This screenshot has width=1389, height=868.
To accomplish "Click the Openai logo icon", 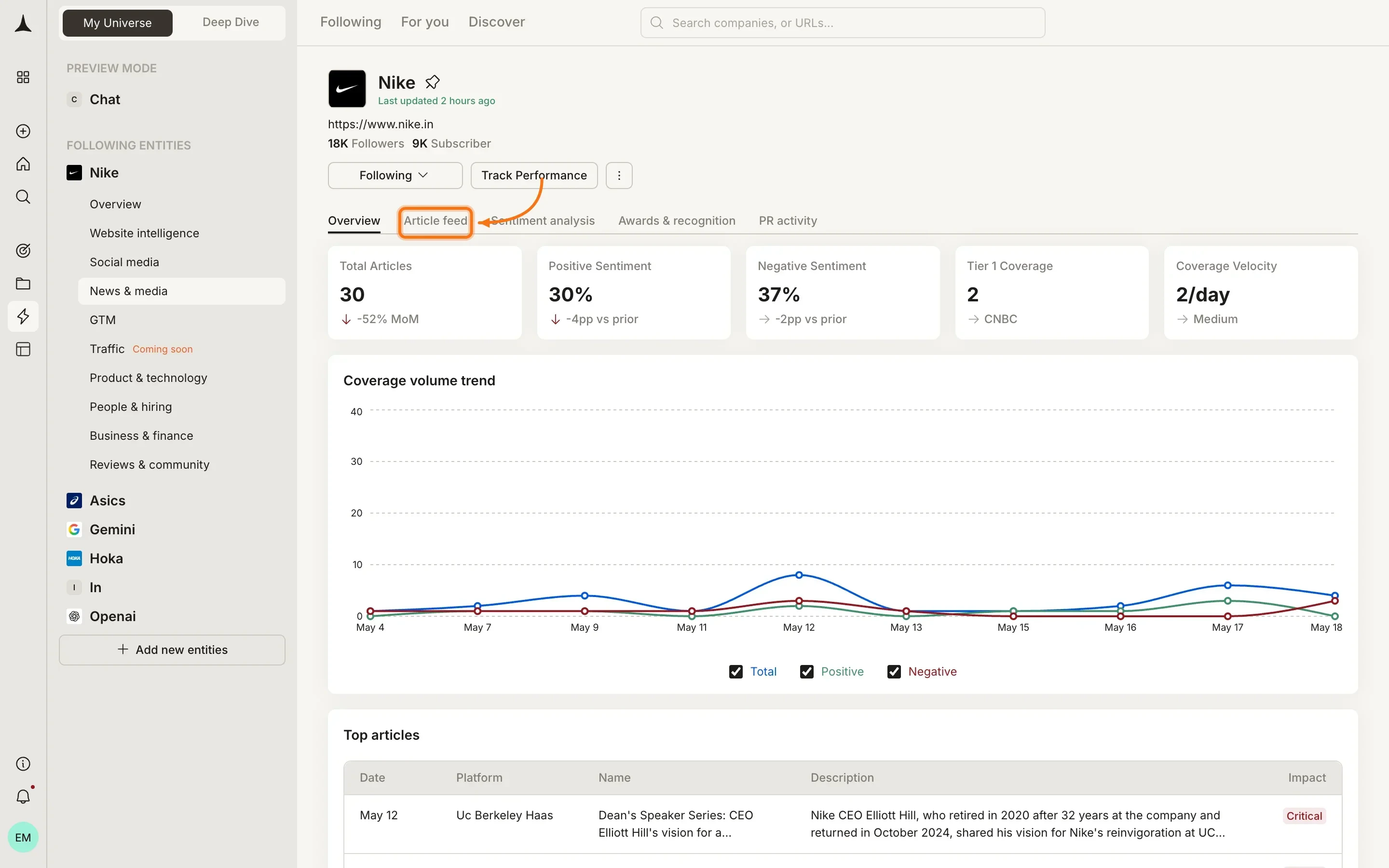I will pos(74,617).
